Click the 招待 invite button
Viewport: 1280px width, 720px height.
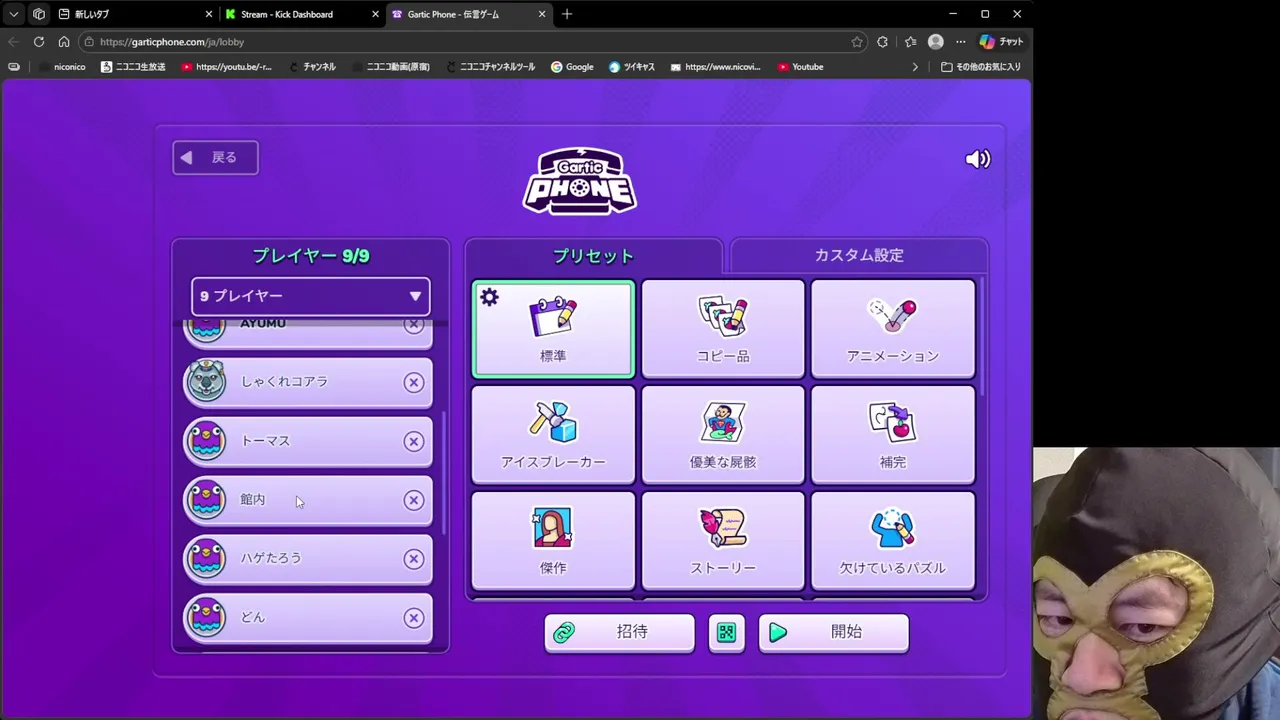[x=619, y=632]
